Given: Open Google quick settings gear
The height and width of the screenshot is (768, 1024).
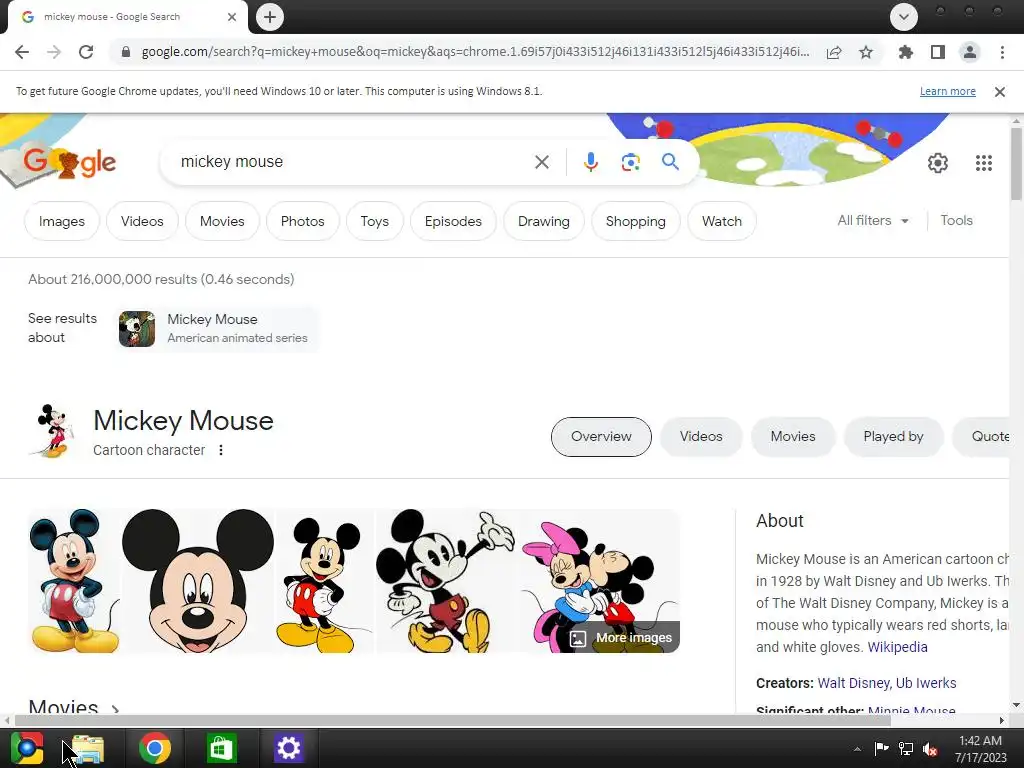Looking at the screenshot, I should (938, 163).
